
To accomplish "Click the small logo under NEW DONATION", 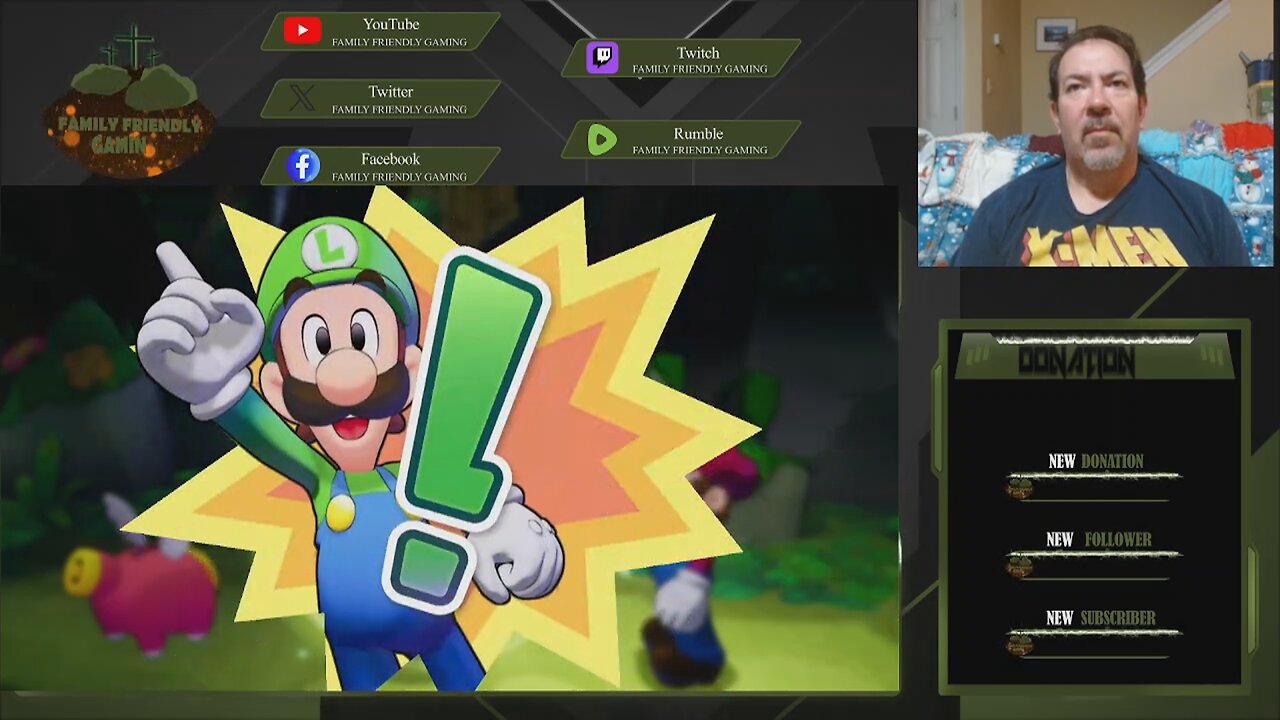I will coord(1019,488).
